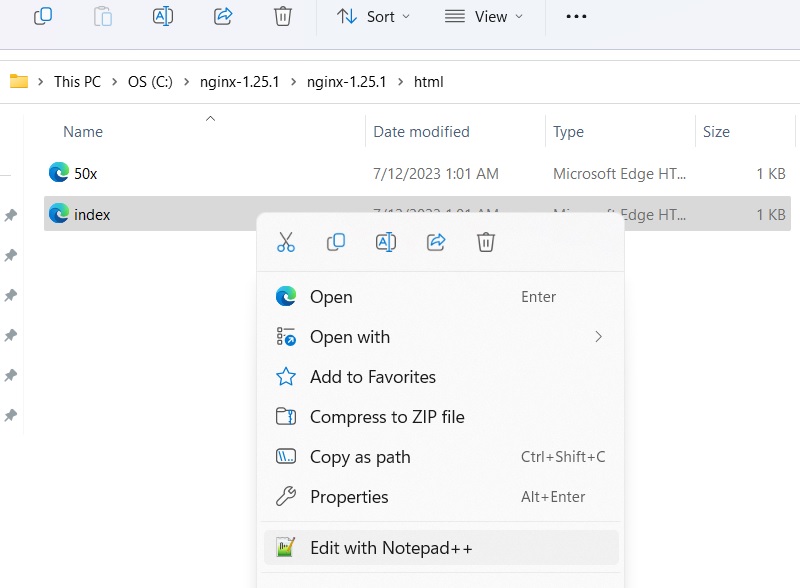Open the Sort options dropdown
Screen dimensions: 800x588
373,17
